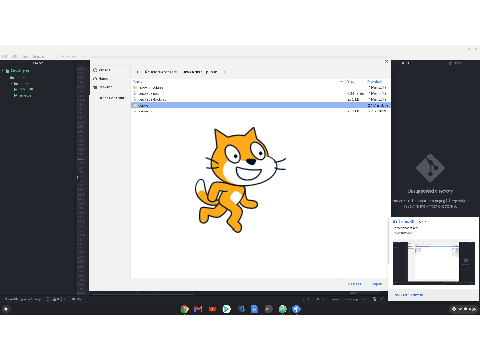Open the ChromeOS launcher button
This screenshot has width=480, height=360.
(x=6, y=309)
